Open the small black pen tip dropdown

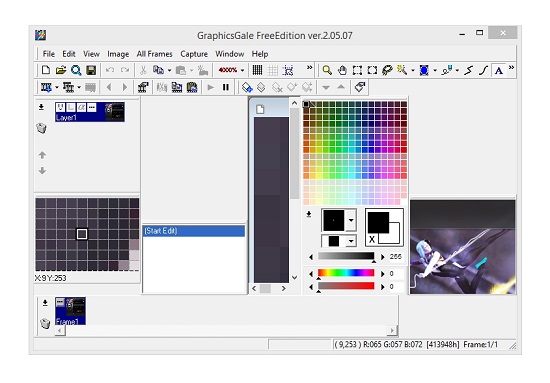coord(351,241)
